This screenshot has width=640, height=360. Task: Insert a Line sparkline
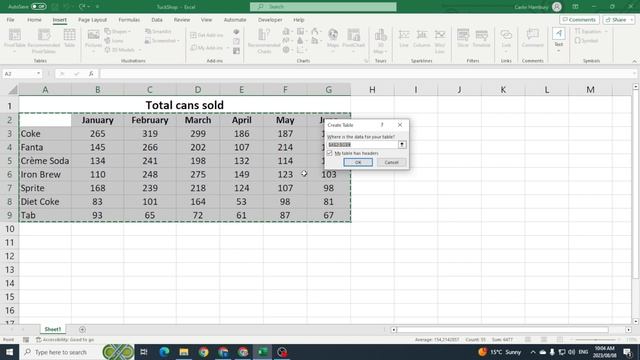pos(404,38)
